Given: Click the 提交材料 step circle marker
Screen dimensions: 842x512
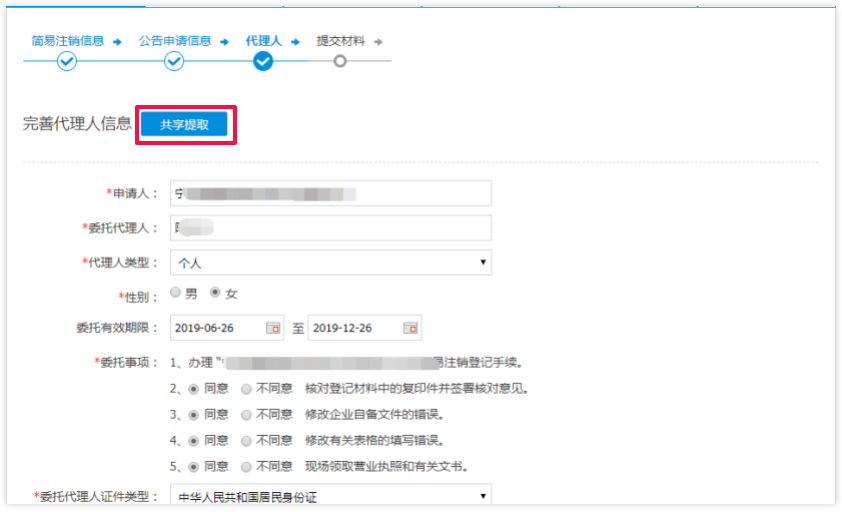Looking at the screenshot, I should coord(340,61).
